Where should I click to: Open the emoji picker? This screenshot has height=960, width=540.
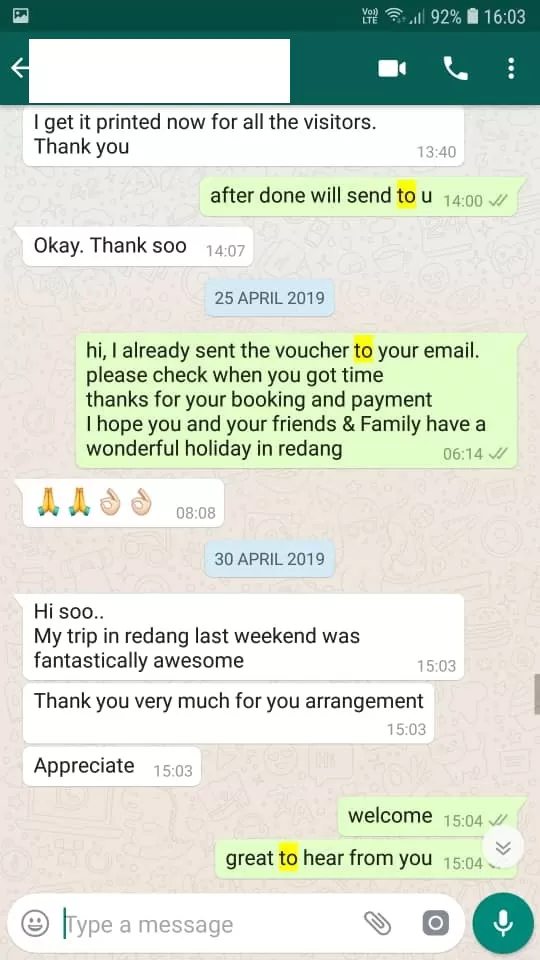coord(35,923)
